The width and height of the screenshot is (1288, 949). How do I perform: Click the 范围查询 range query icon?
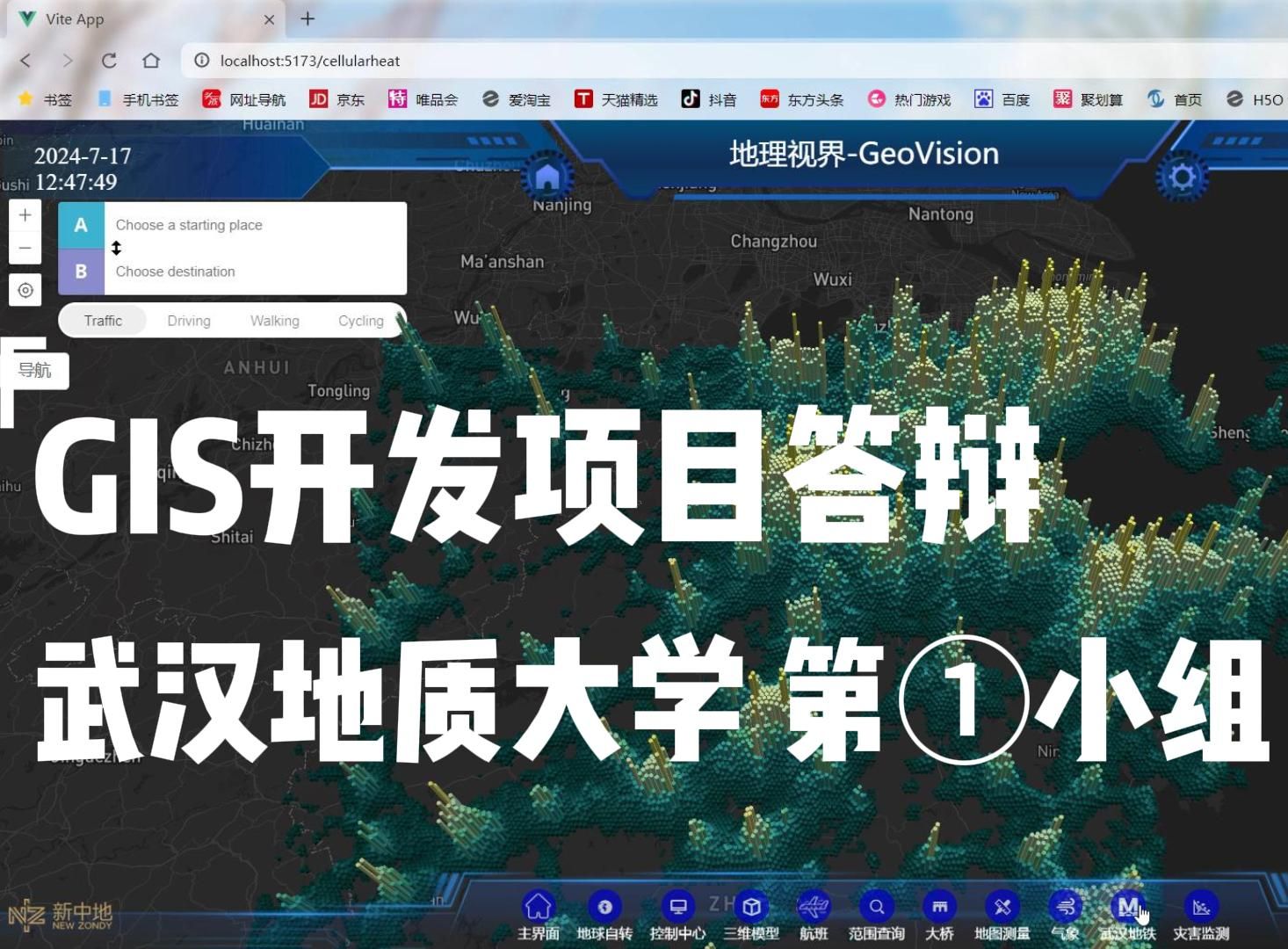(x=876, y=906)
